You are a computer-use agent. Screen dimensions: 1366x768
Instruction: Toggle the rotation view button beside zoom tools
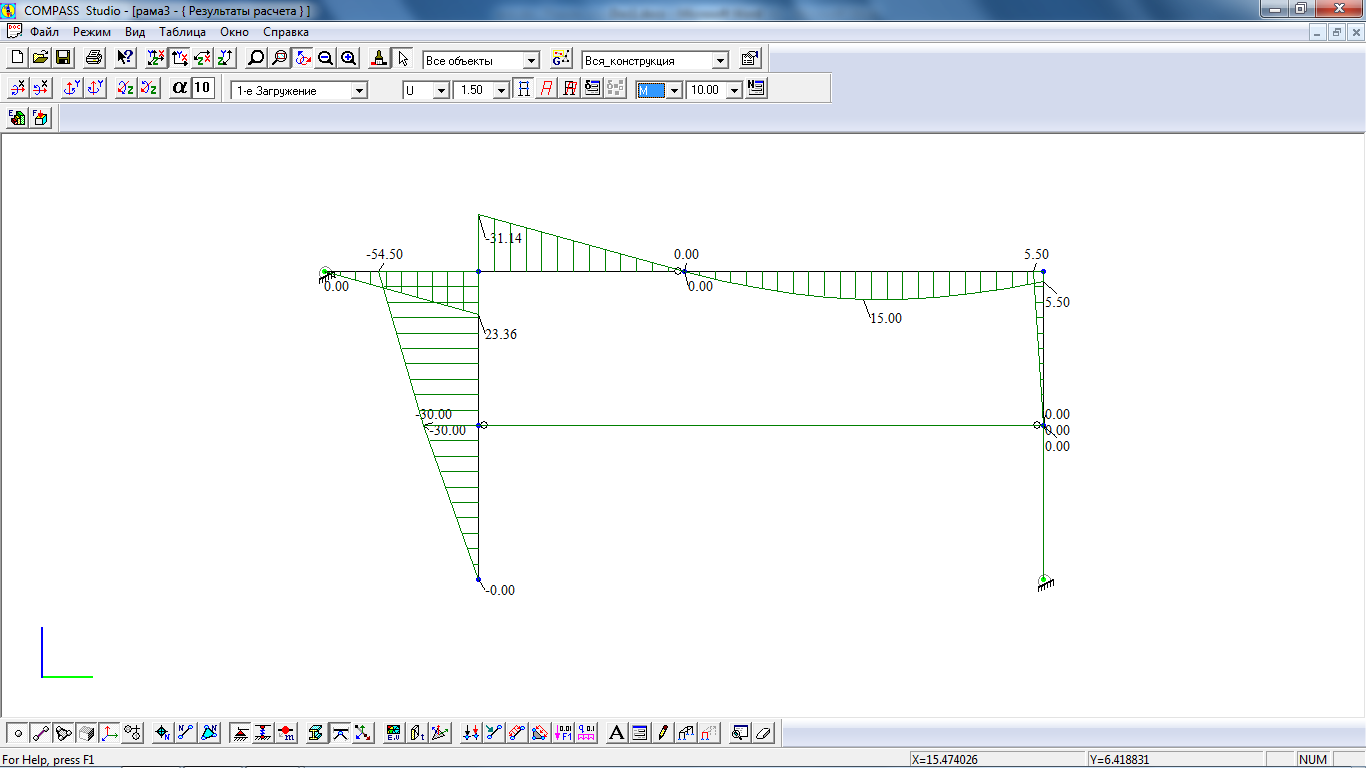pyautogui.click(x=303, y=58)
